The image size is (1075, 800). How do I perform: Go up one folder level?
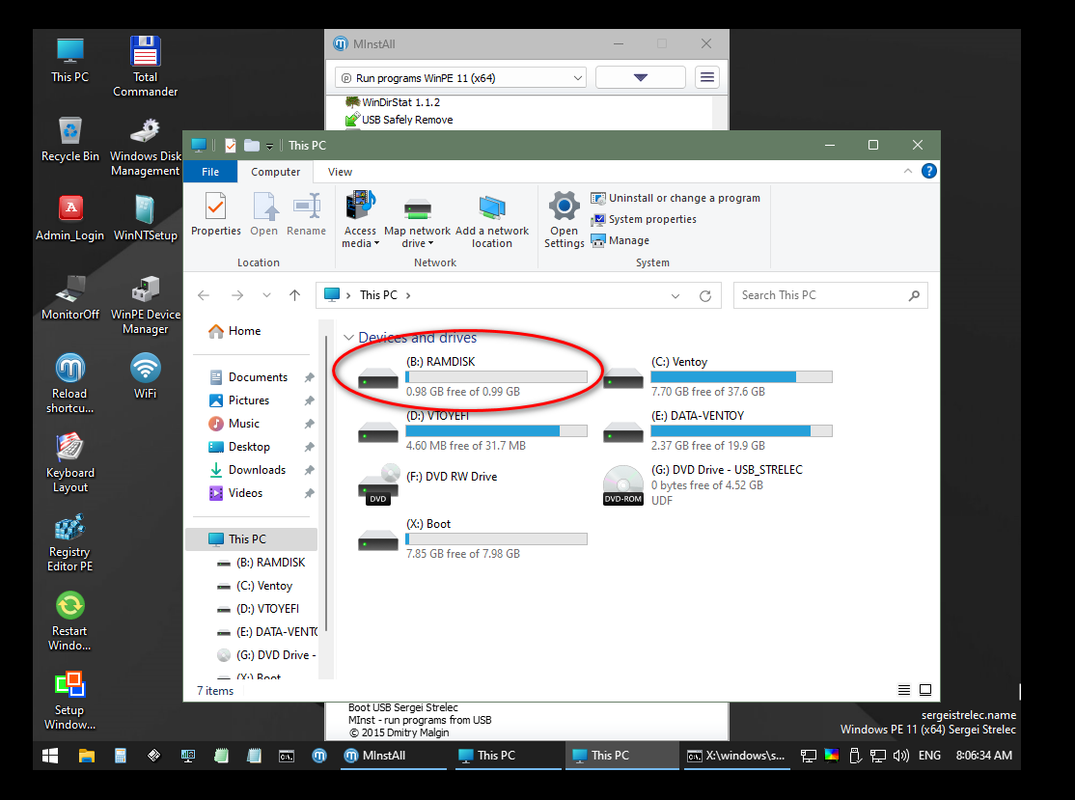pos(295,295)
